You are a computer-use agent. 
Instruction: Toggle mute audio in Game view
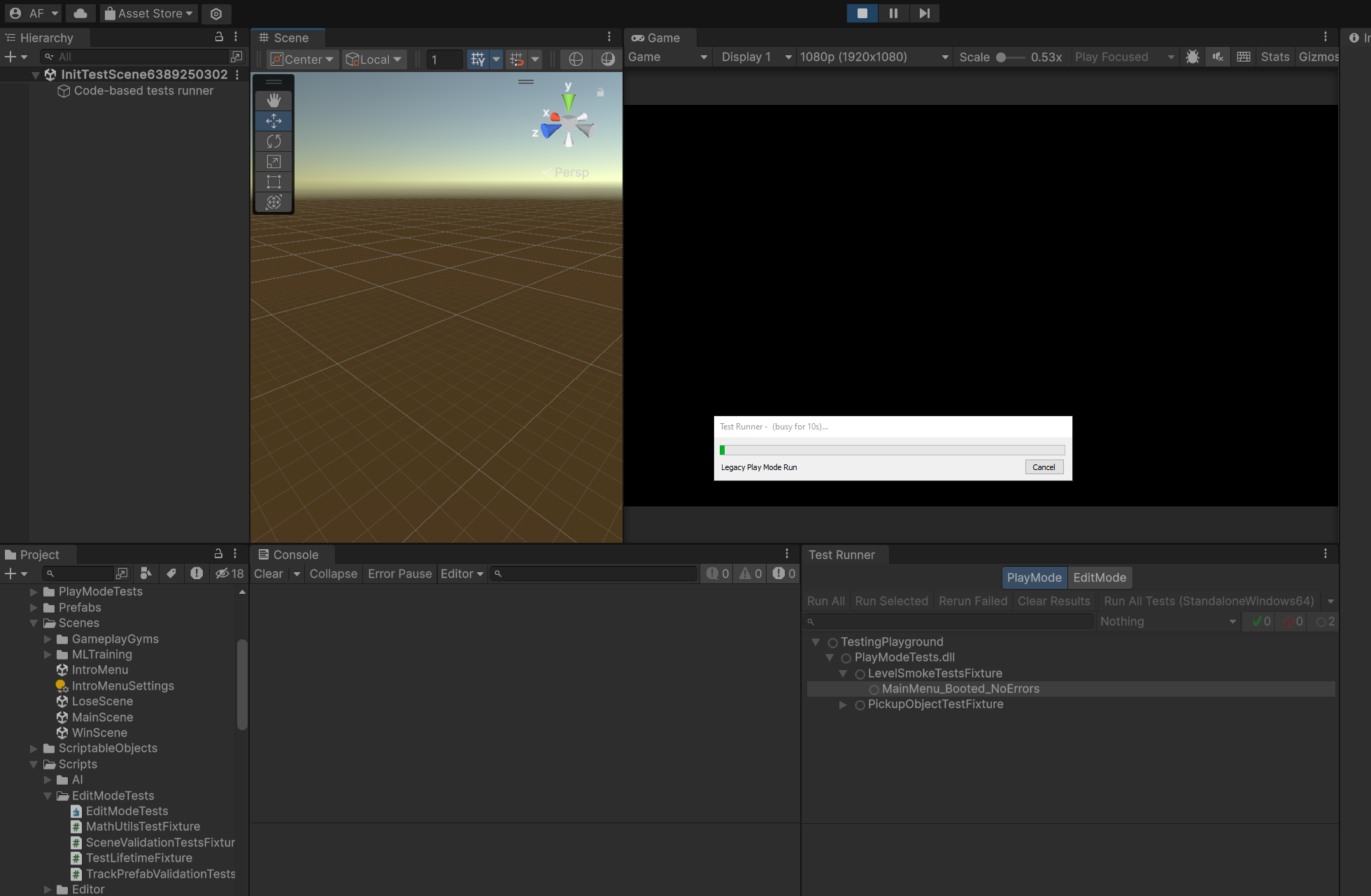(x=1218, y=57)
